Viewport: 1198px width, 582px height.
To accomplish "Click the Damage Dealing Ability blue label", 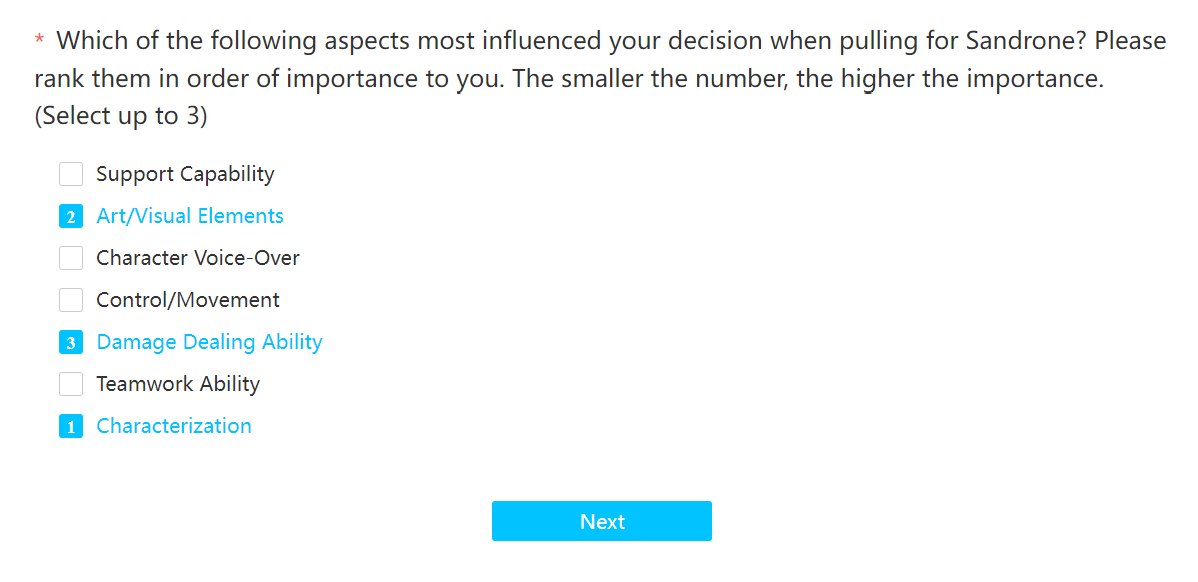I will pyautogui.click(x=209, y=342).
